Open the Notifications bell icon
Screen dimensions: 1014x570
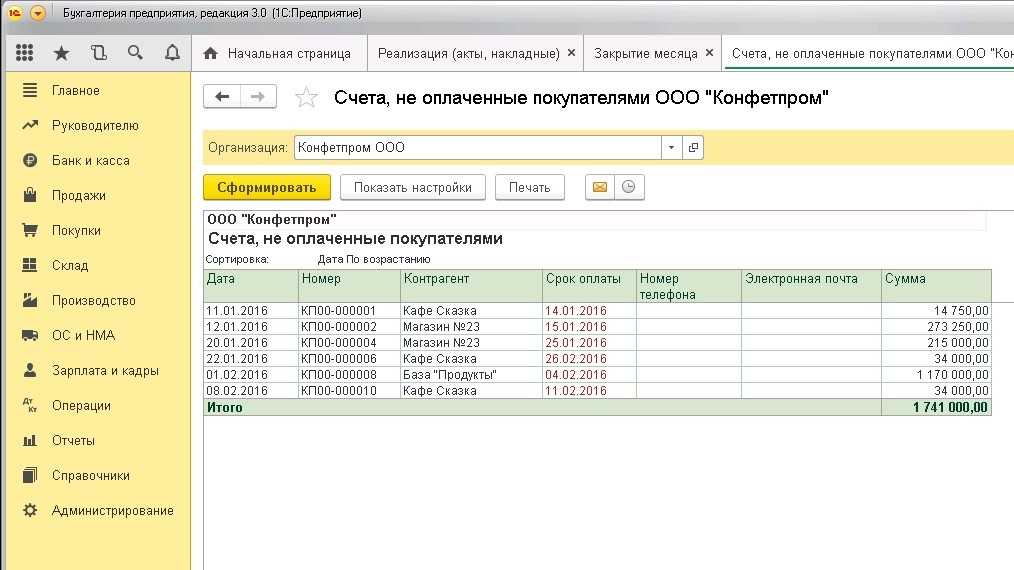pyautogui.click(x=172, y=53)
